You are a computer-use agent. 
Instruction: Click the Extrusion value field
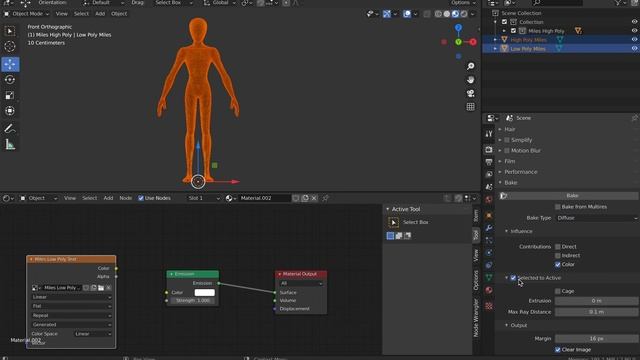click(596, 301)
